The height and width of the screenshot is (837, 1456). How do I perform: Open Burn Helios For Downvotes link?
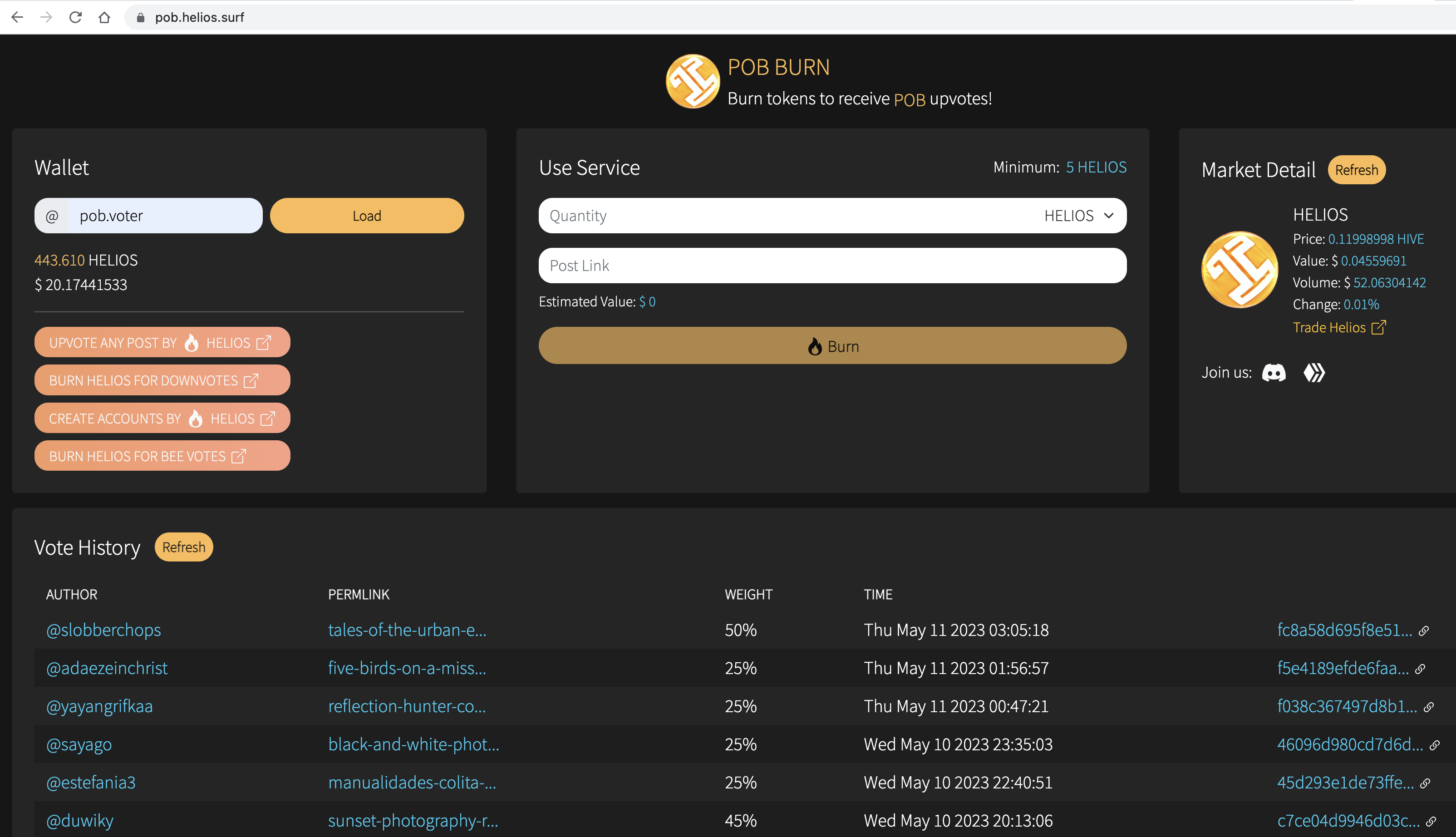click(x=162, y=380)
